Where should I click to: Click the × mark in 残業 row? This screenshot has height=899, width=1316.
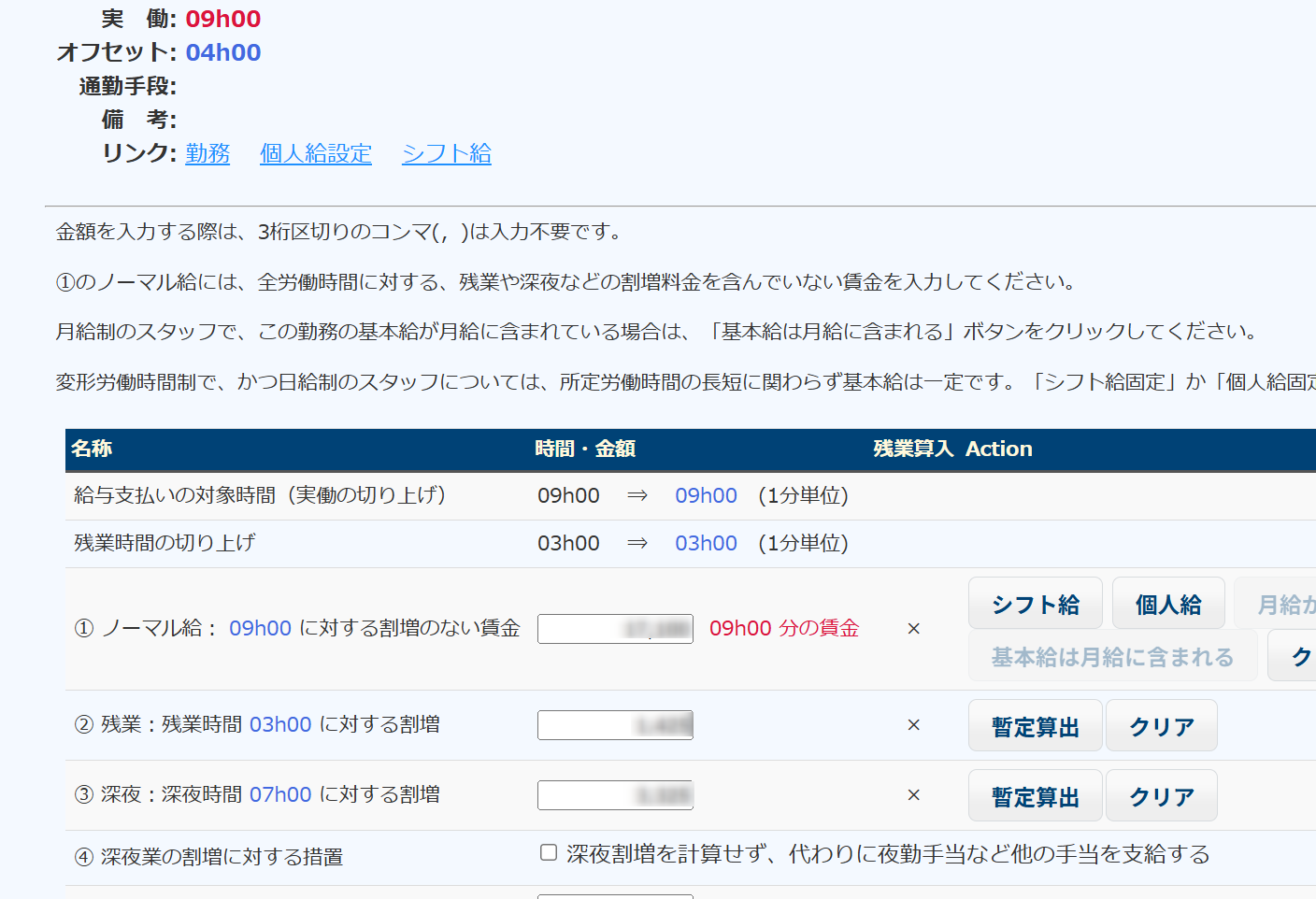[914, 725]
